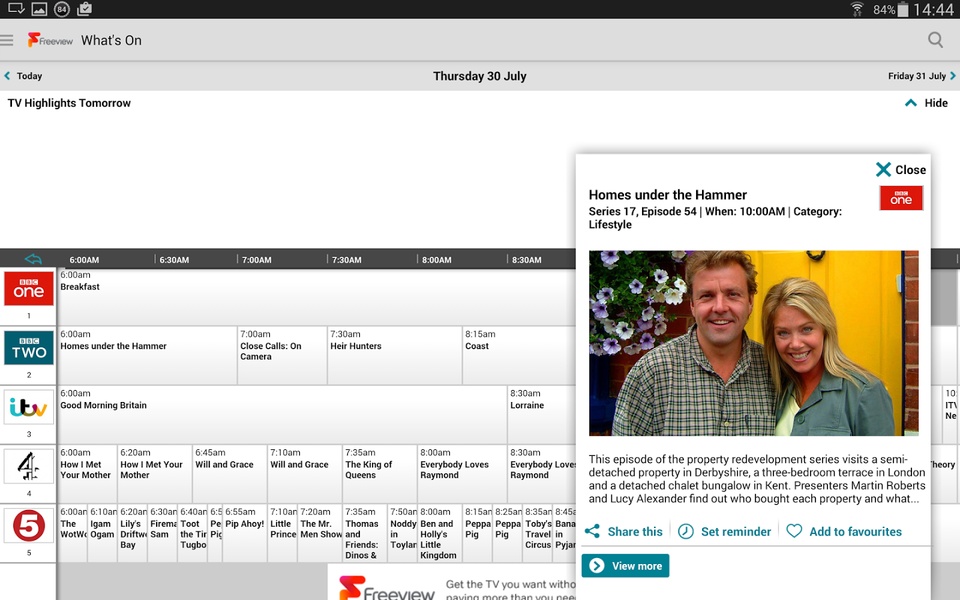
Task: Select the 7:00AM time marker
Action: tap(257, 260)
